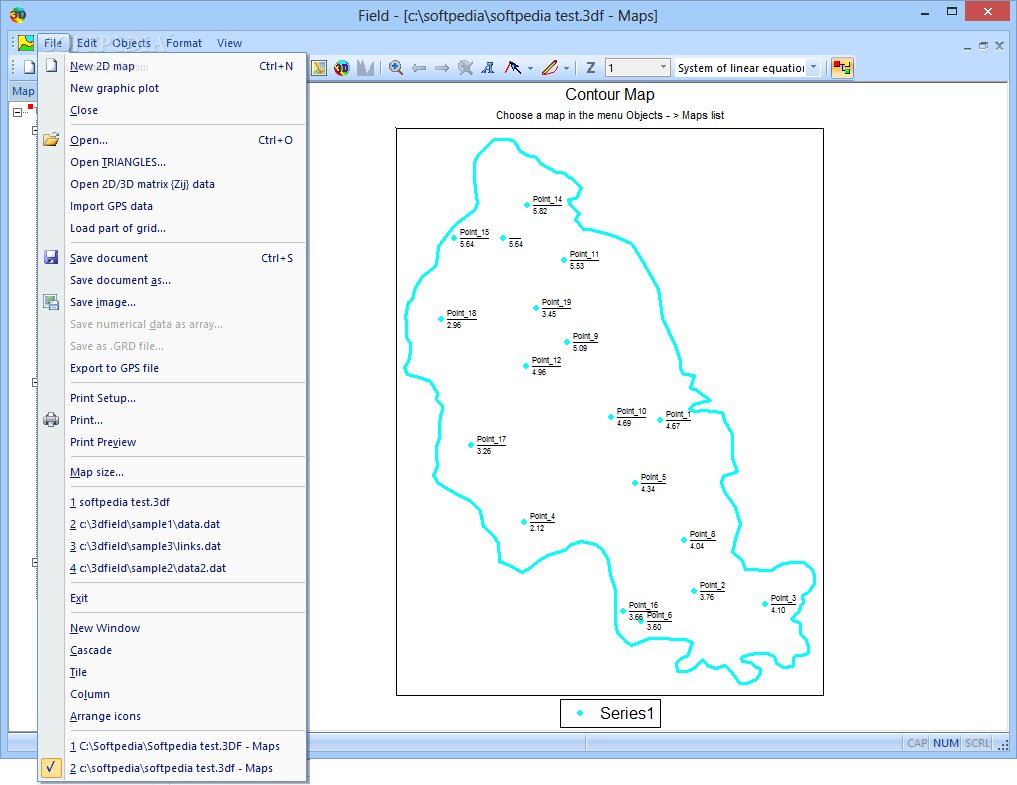The height and width of the screenshot is (785, 1017).
Task: Choose 'Arrange icons' entry
Action: (x=171, y=716)
